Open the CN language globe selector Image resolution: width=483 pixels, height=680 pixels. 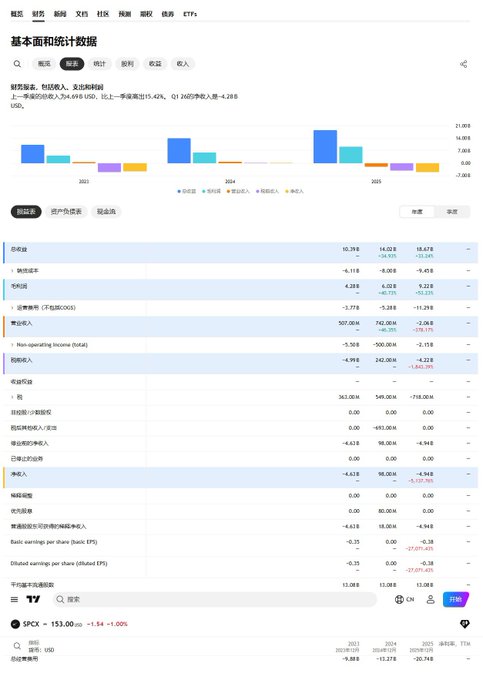click(405, 599)
